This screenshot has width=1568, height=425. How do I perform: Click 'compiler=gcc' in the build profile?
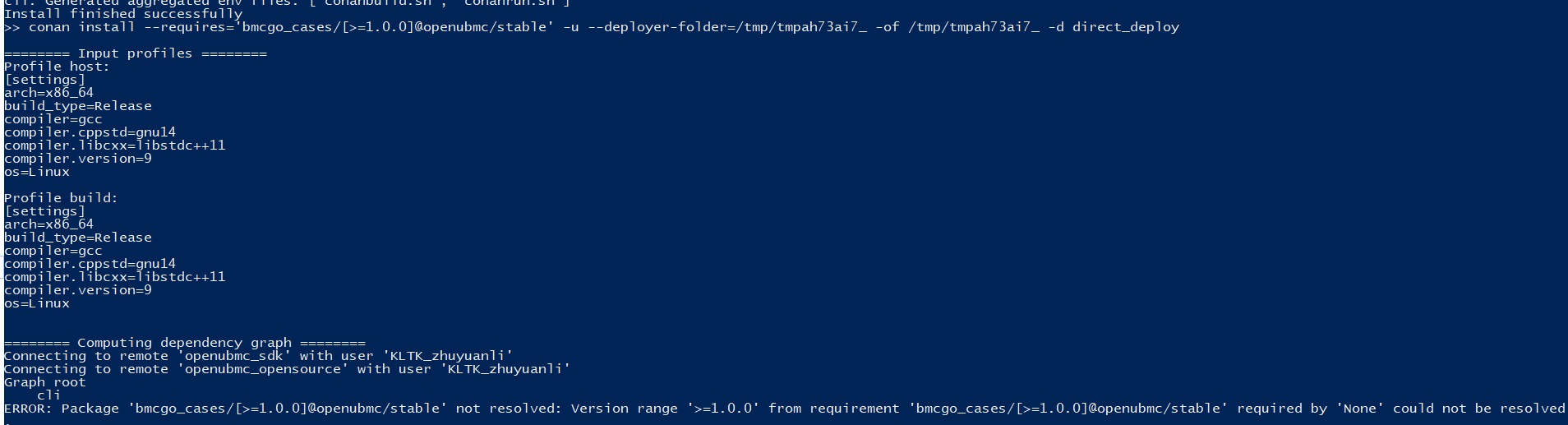point(53,251)
